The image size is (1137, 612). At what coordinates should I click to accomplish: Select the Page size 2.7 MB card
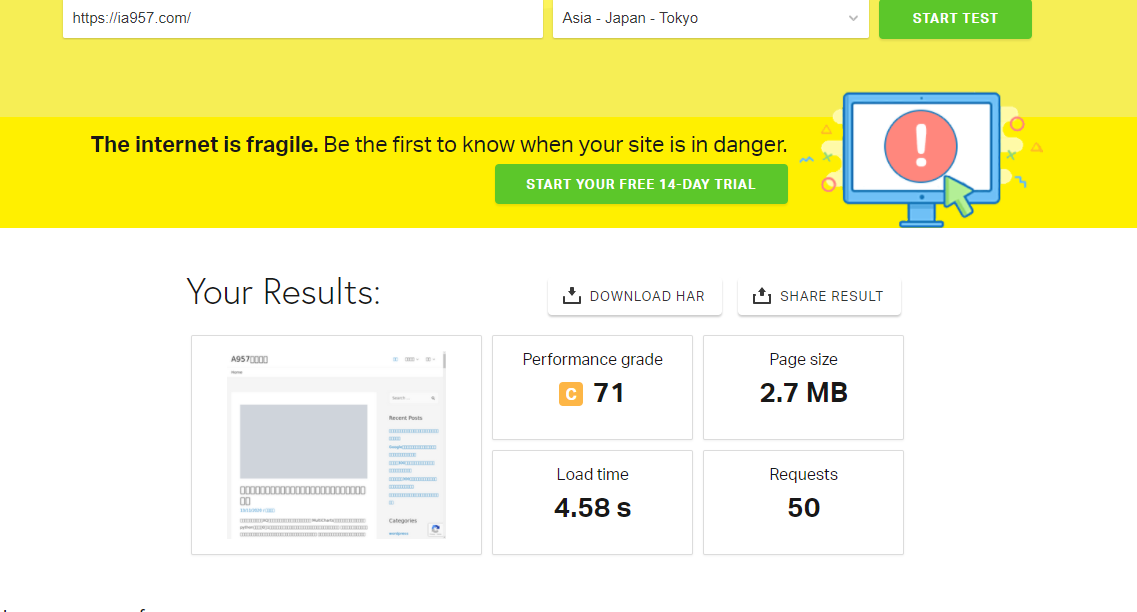click(x=803, y=387)
